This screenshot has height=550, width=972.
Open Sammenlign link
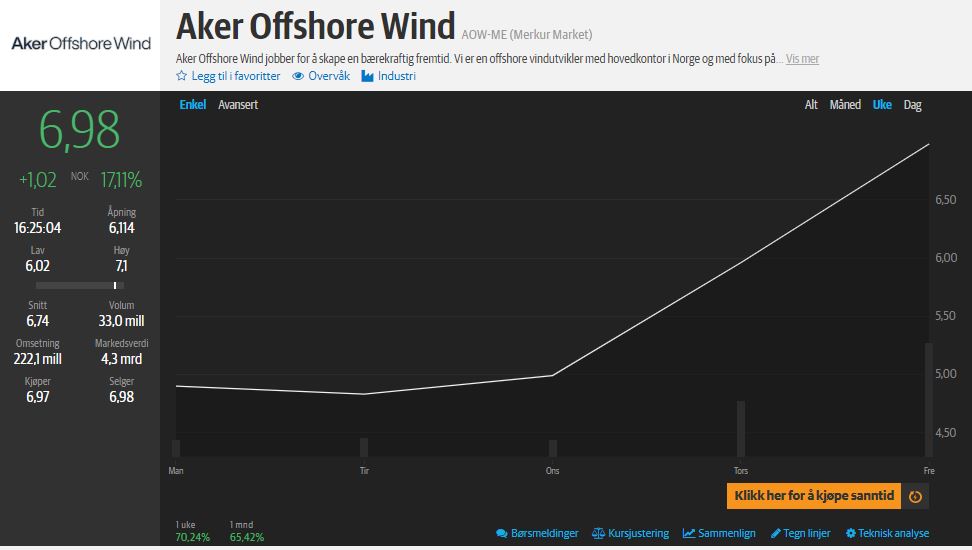click(727, 533)
